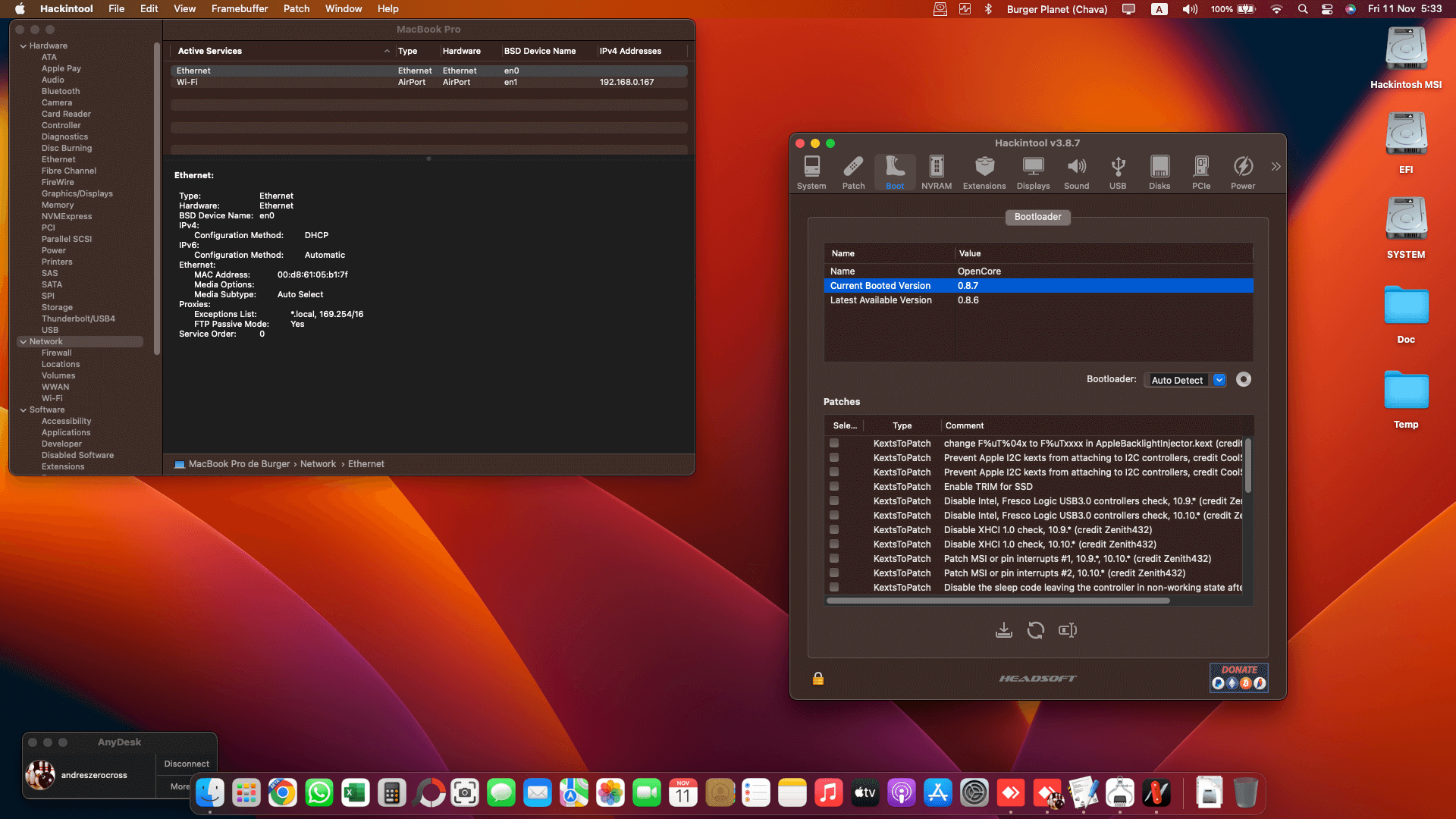The height and width of the screenshot is (819, 1456).
Task: Select the NVRAM toolbar icon
Action: point(936,172)
